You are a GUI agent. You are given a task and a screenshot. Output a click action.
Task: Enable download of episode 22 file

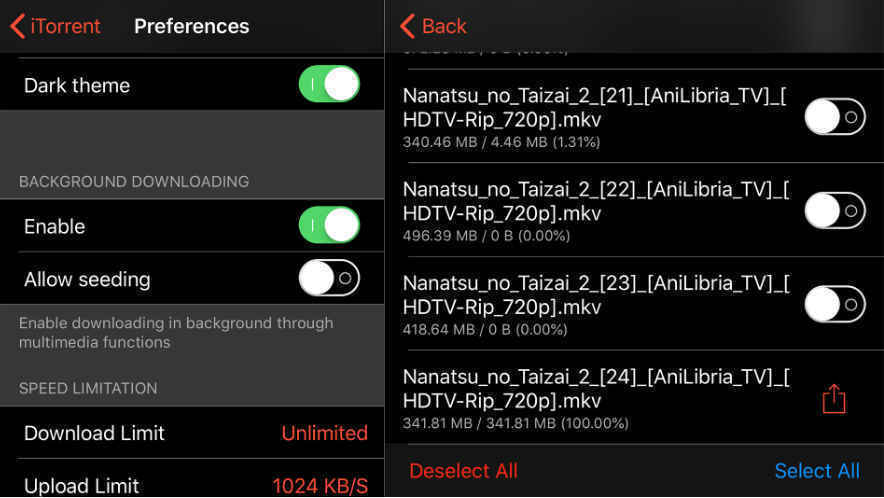[x=835, y=210]
